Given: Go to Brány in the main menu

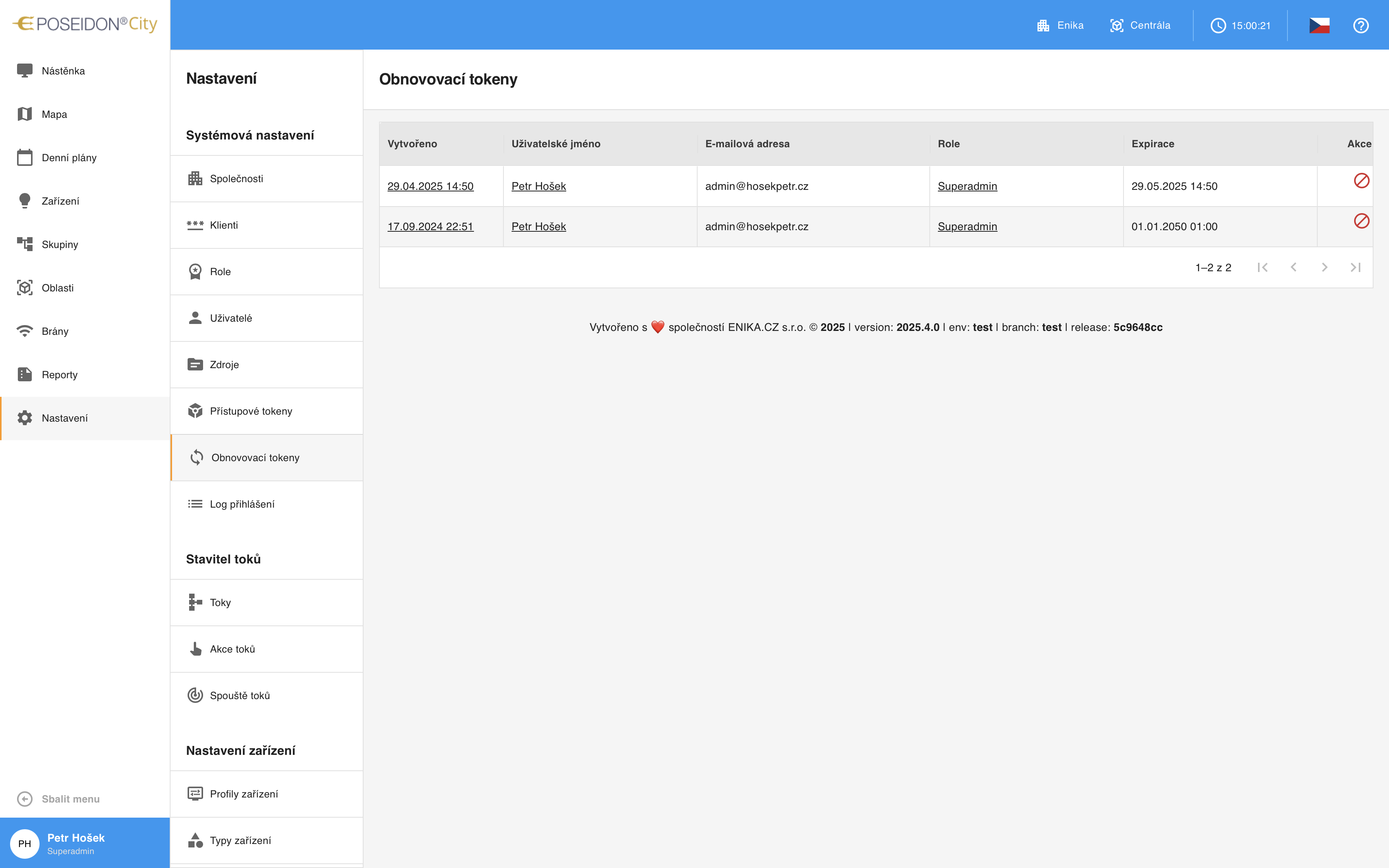Looking at the screenshot, I should point(85,331).
